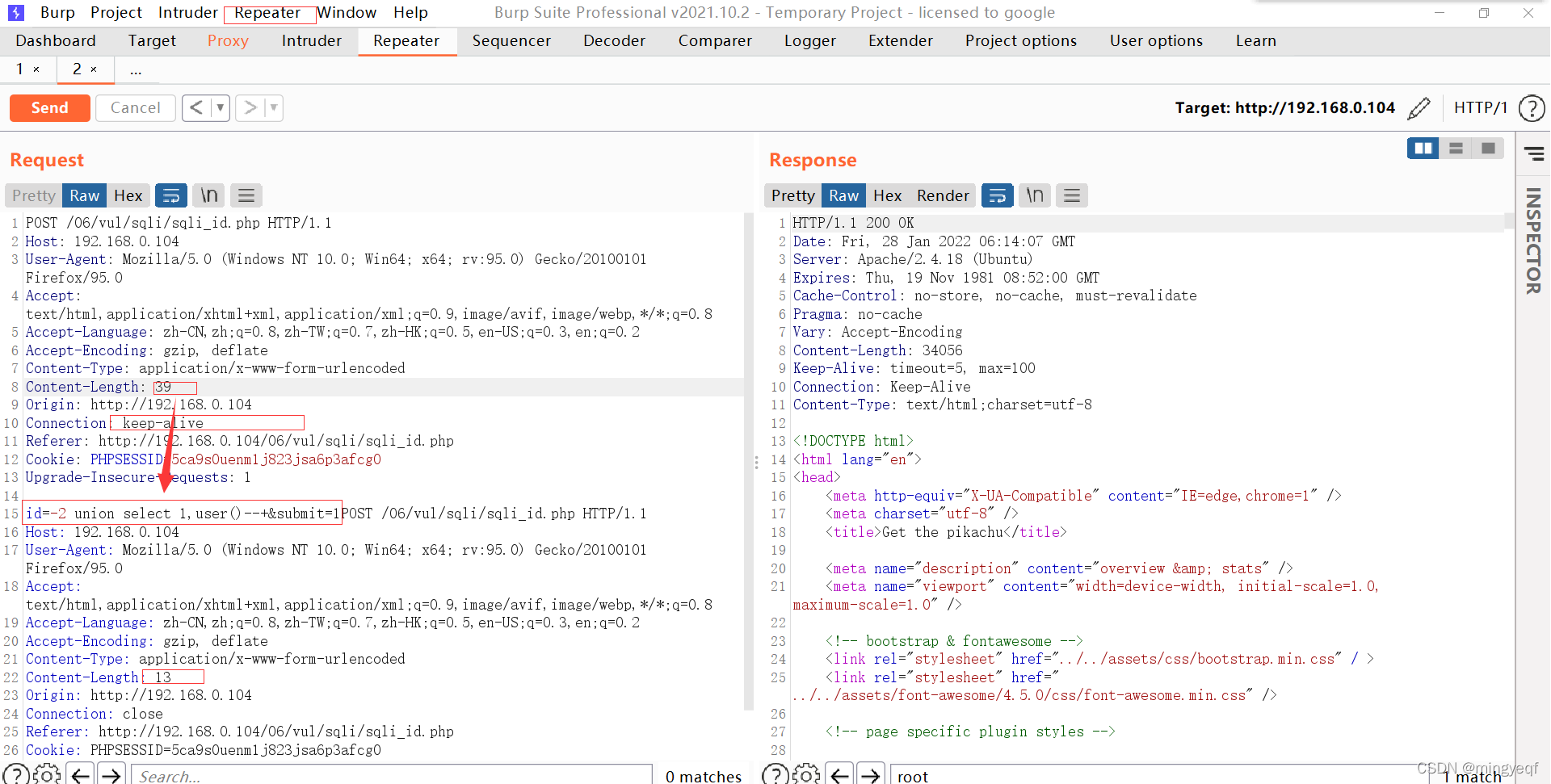Open the Inspector panel options icon

[1534, 153]
